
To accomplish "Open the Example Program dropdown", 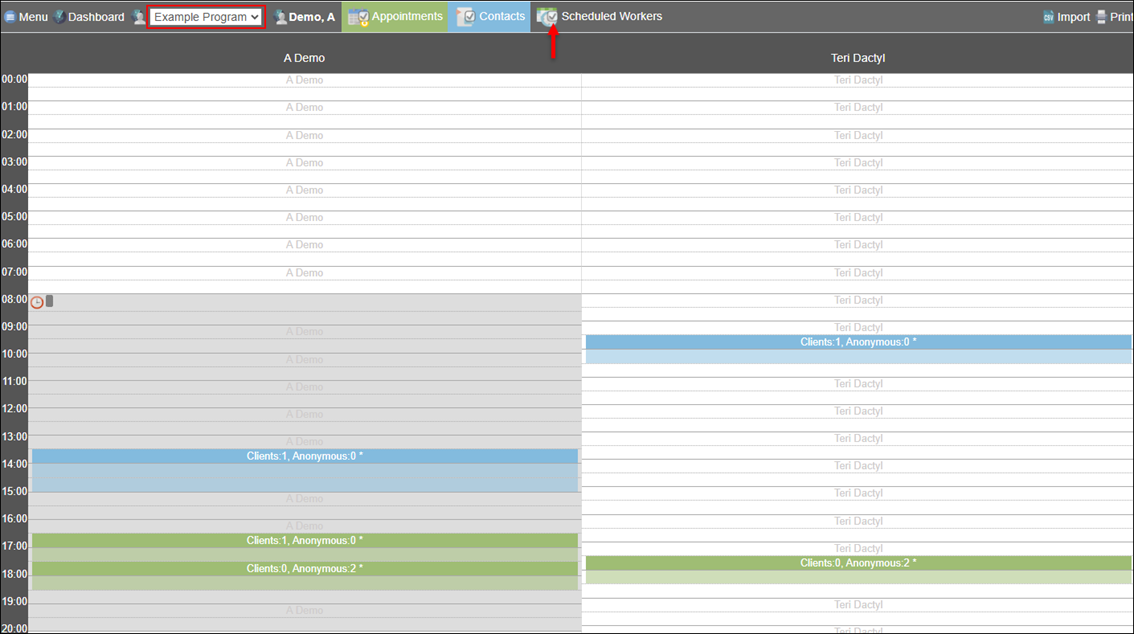I will pyautogui.click(x=206, y=17).
